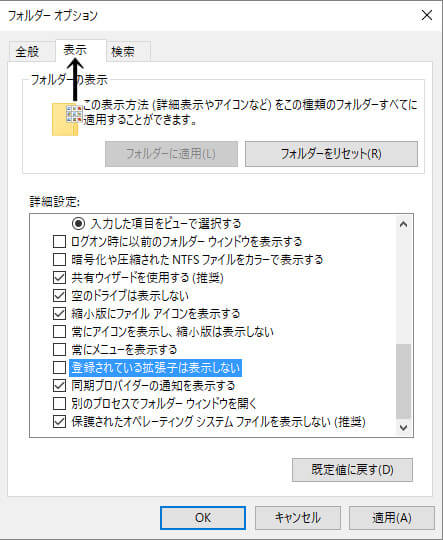Image resolution: width=443 pixels, height=540 pixels.
Task: Open the 検索 tab
Action: click(x=123, y=52)
